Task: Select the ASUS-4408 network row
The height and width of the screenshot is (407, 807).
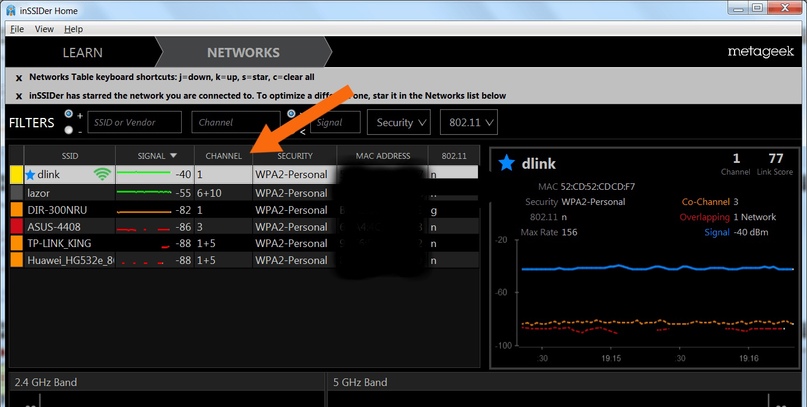Action: (x=244, y=226)
